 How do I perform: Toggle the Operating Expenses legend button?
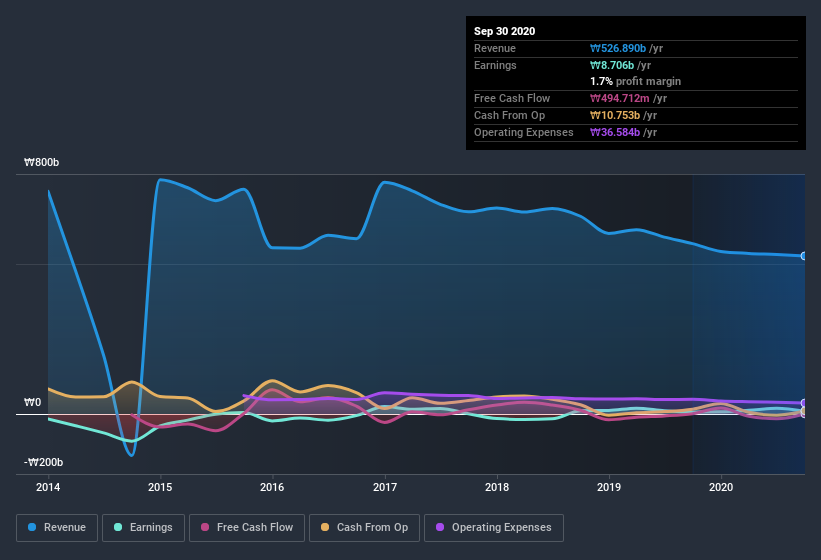(x=494, y=528)
